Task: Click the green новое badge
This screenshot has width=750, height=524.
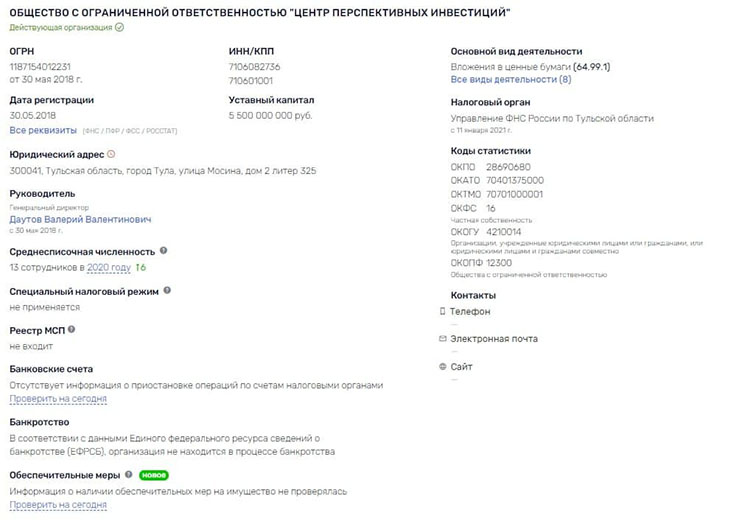Action: coord(153,474)
